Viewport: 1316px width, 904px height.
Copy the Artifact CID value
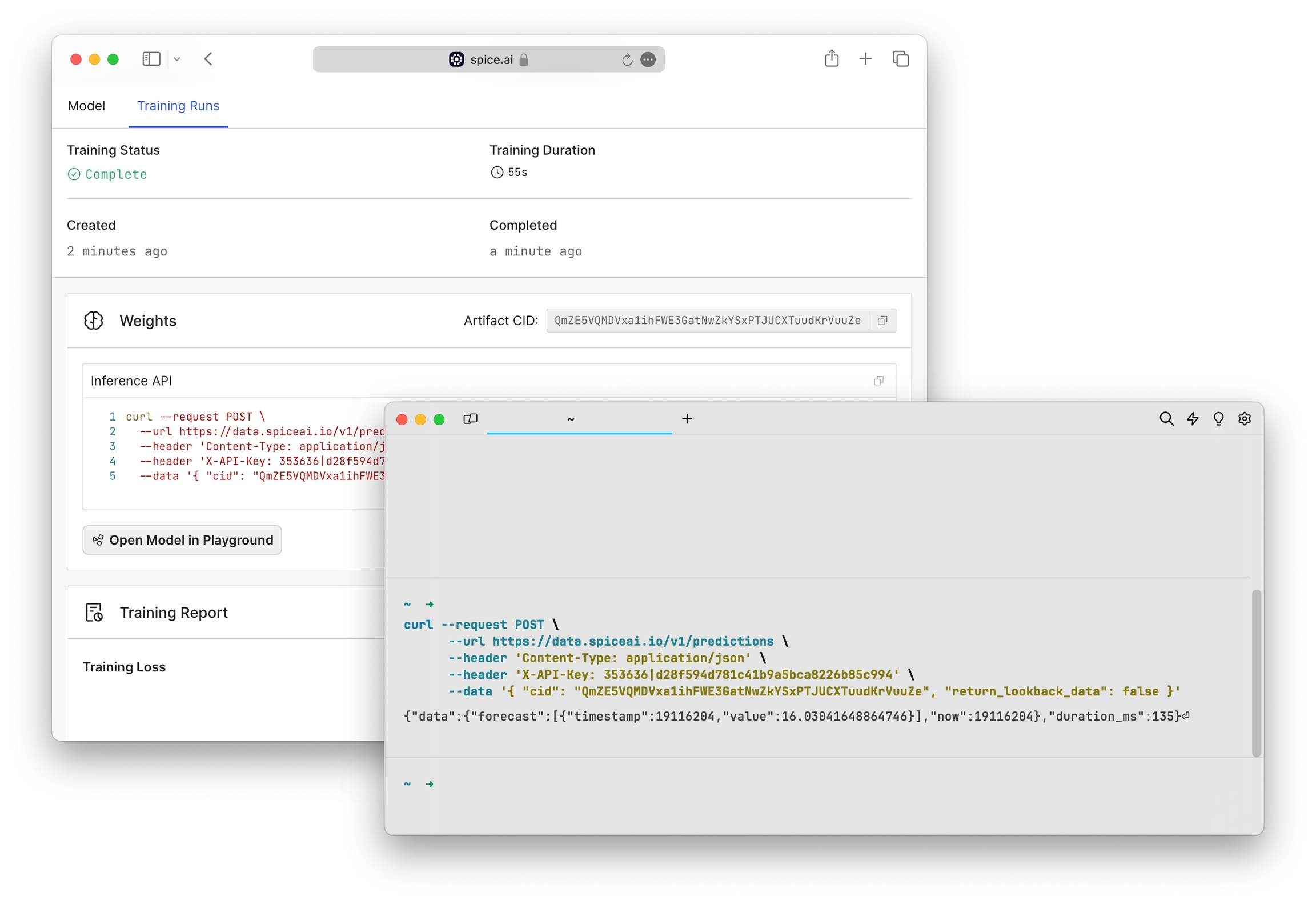[882, 321]
